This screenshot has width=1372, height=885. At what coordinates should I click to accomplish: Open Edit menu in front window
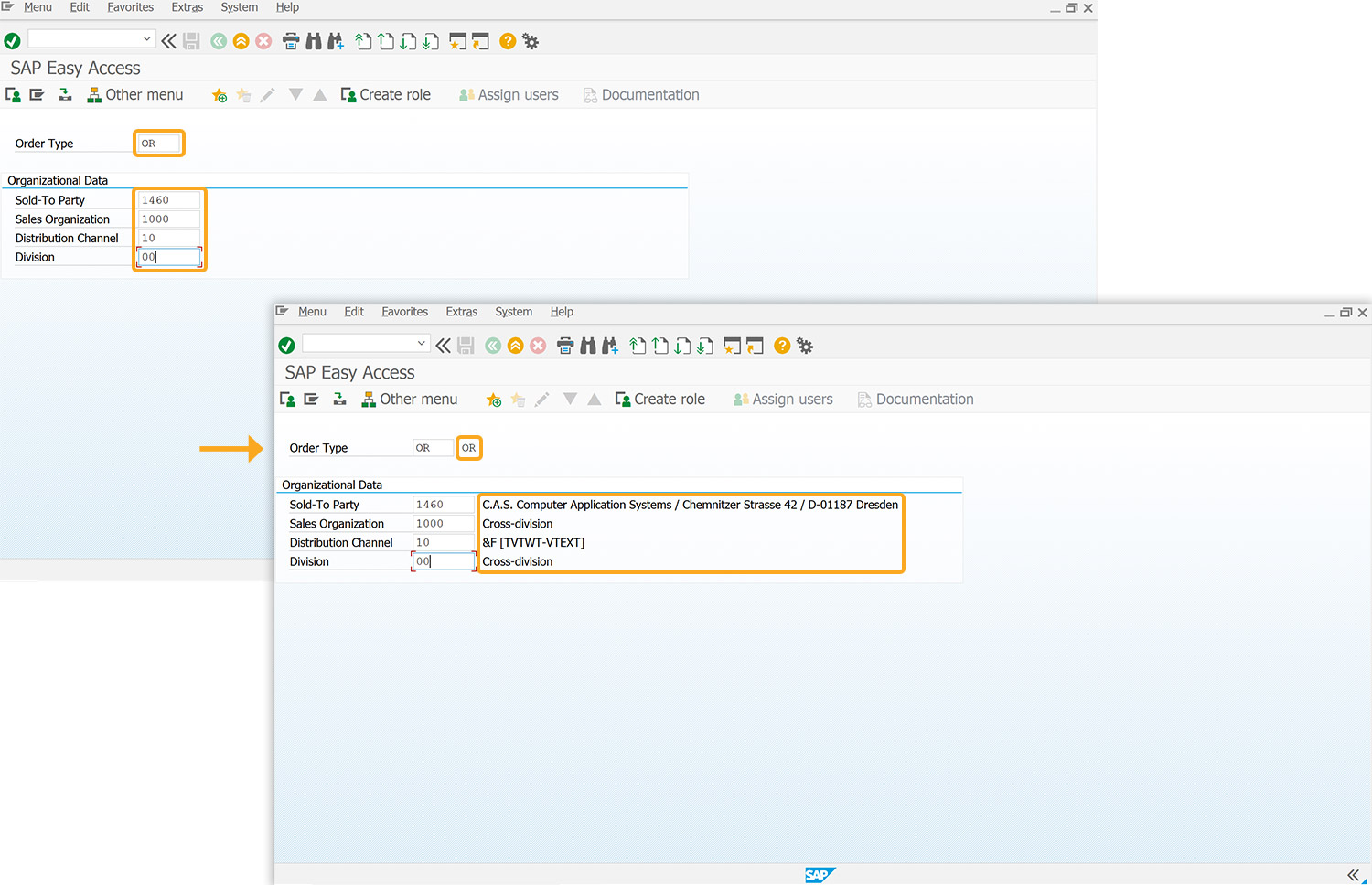[x=354, y=312]
